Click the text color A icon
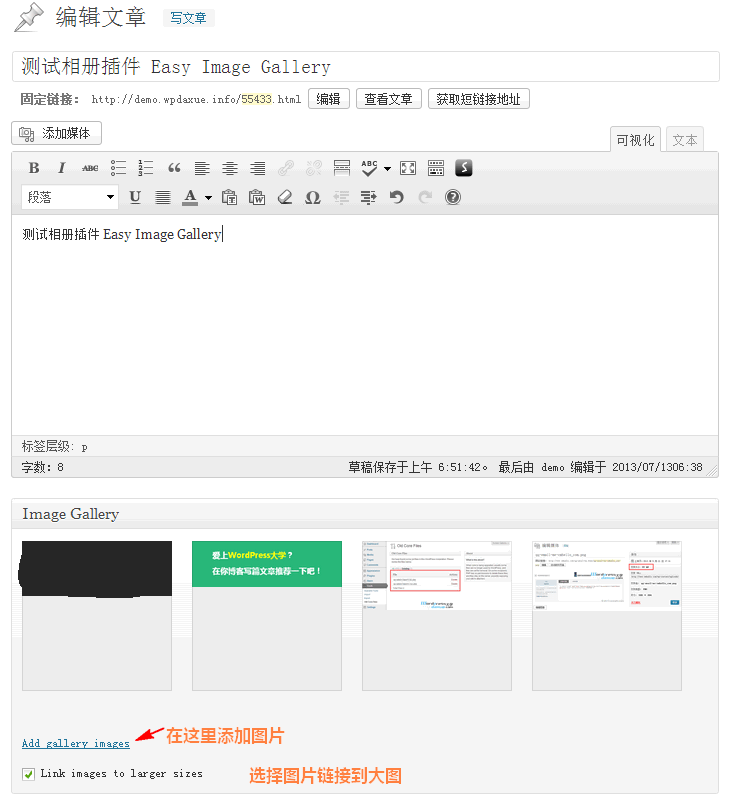Image resolution: width=734 pixels, height=806 pixels. click(190, 197)
